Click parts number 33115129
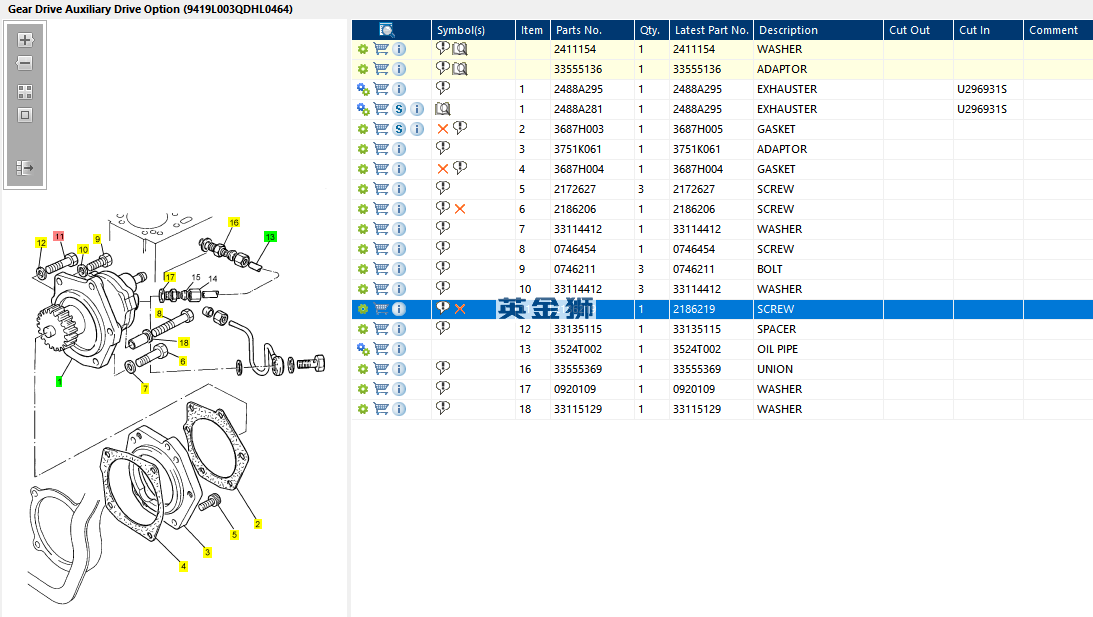Image resolution: width=1093 pixels, height=617 pixels. click(578, 409)
